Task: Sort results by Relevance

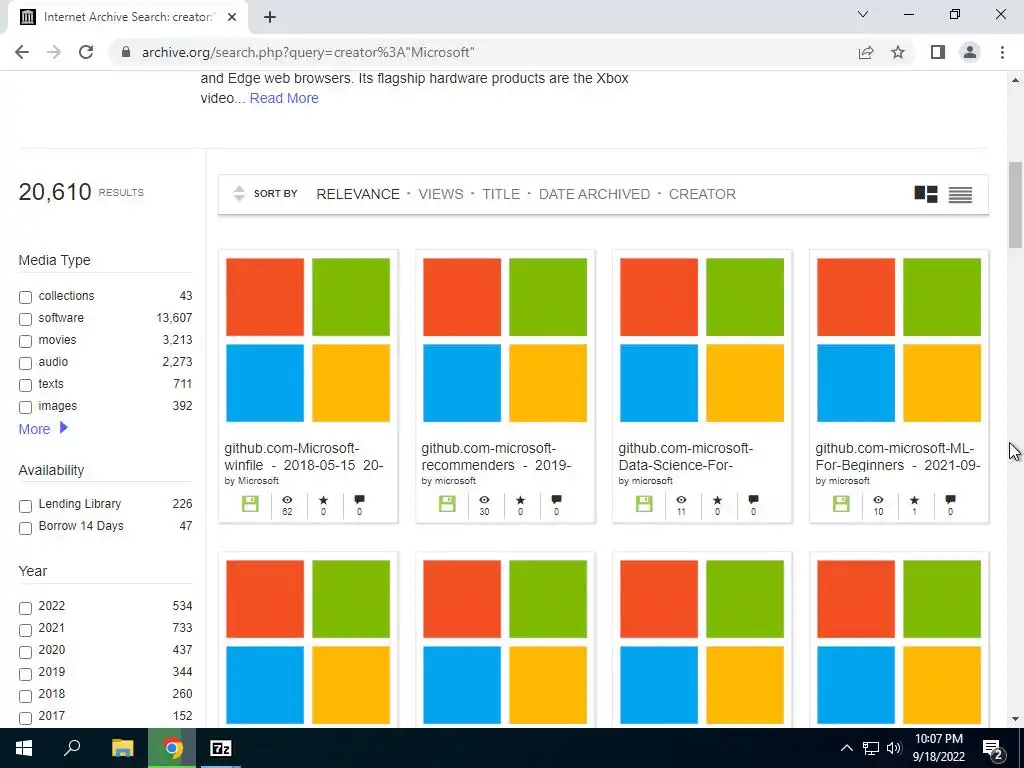Action: (x=358, y=194)
